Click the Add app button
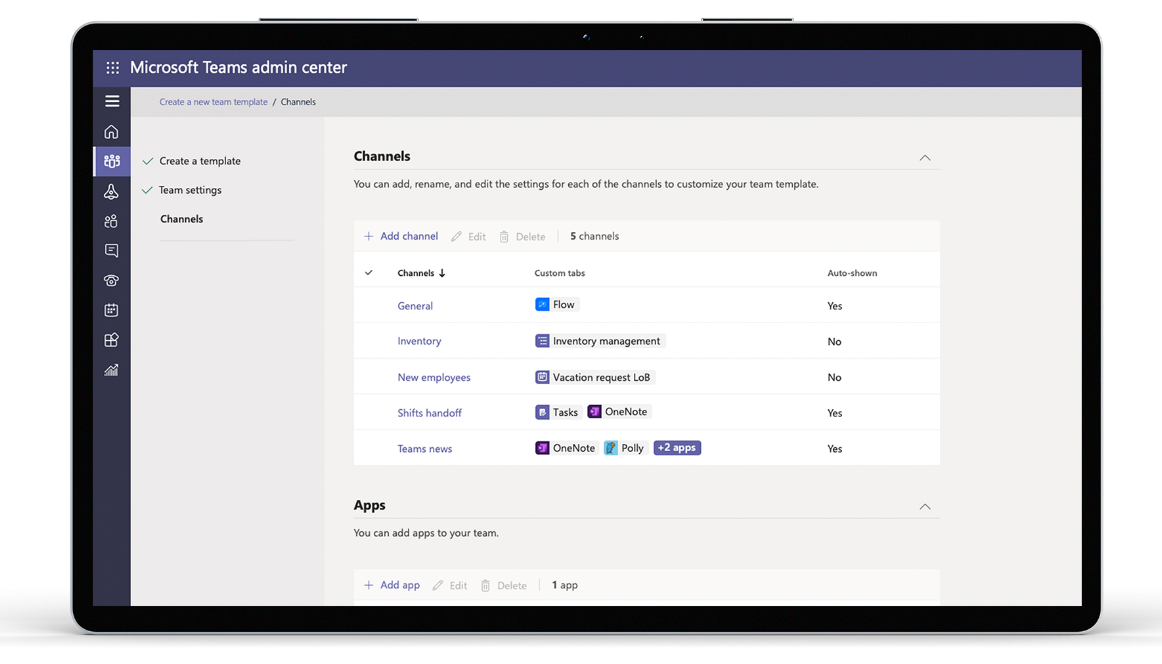This screenshot has height=664, width=1162. tap(392, 585)
